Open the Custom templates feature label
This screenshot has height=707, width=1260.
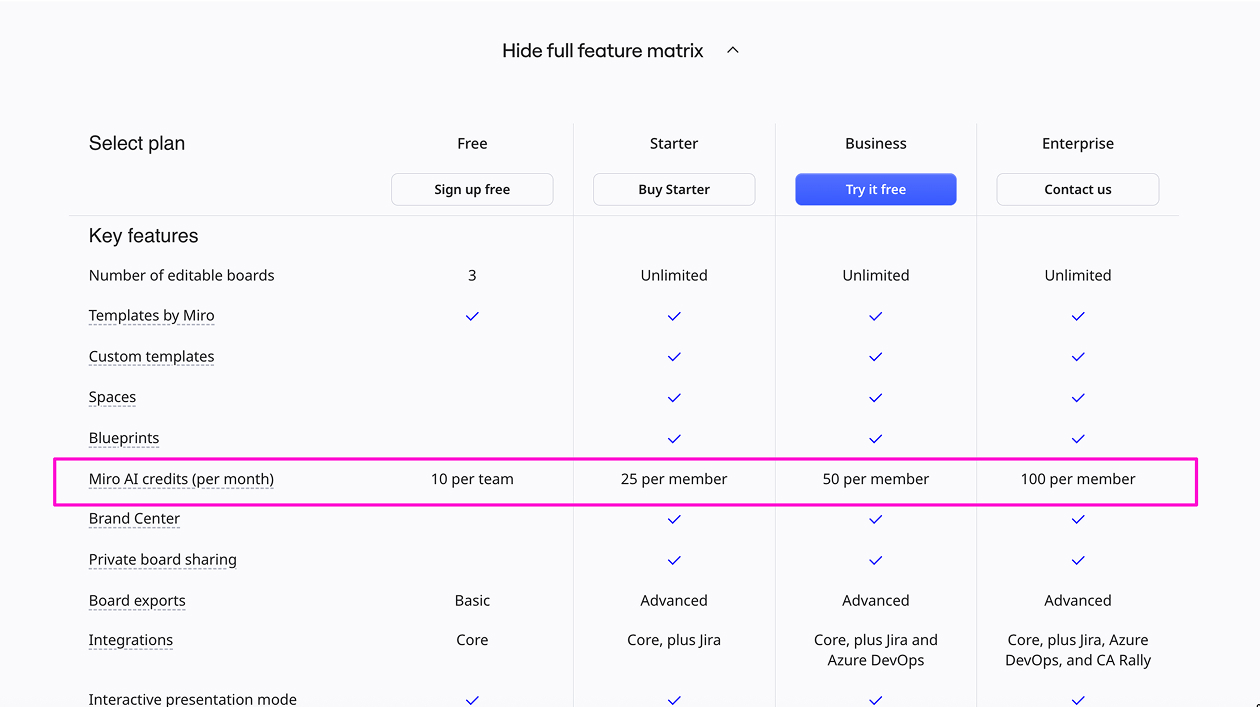151,357
